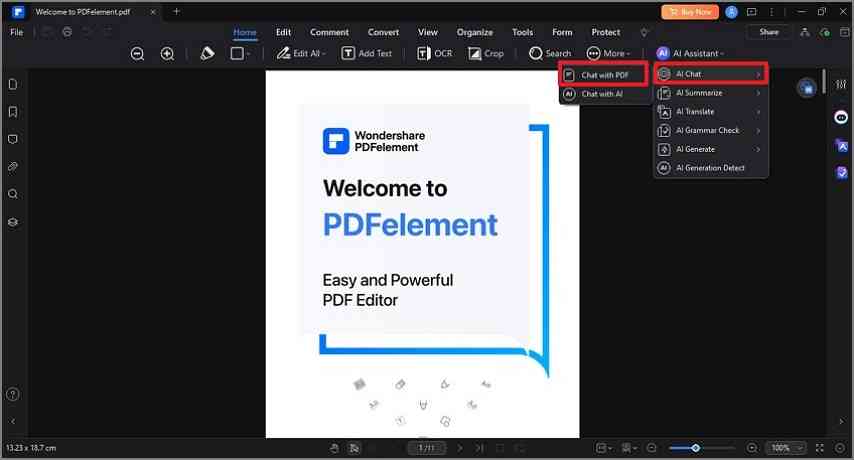The width and height of the screenshot is (854, 460).
Task: Choose AI Generation Detect
Action: pyautogui.click(x=711, y=168)
